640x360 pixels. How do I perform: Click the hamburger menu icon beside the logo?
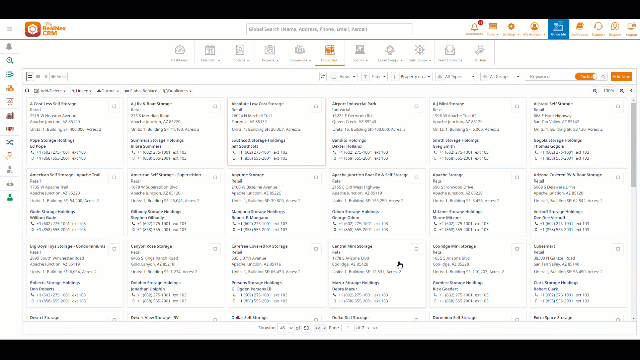coord(9,29)
